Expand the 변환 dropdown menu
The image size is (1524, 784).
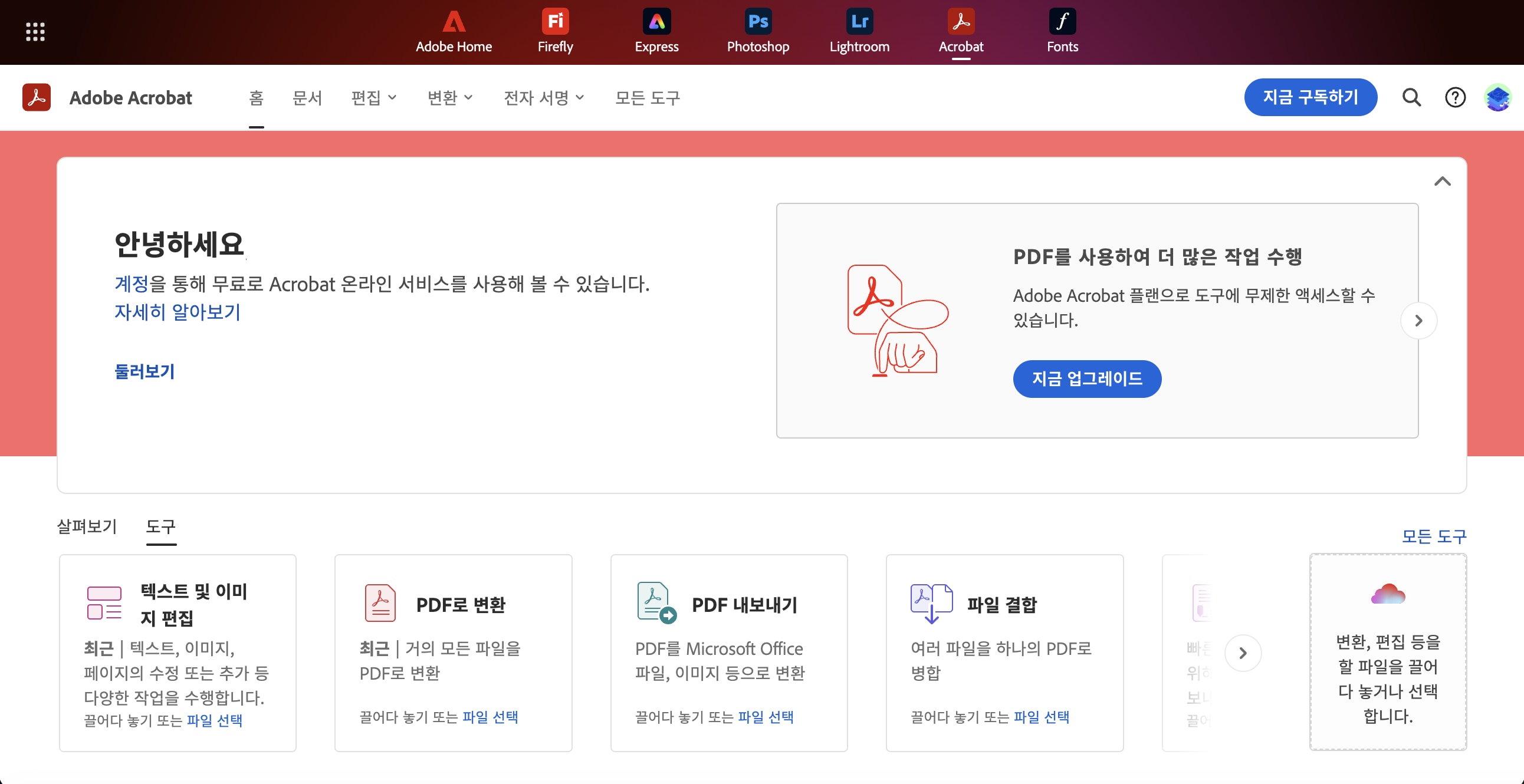(x=450, y=97)
